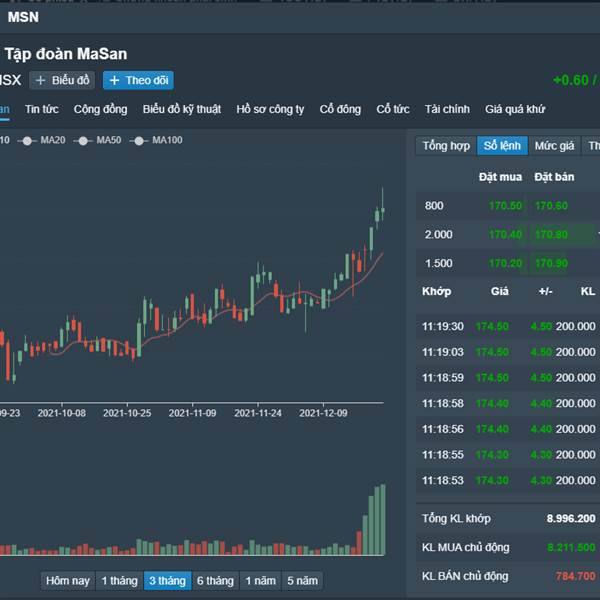Click the 2021-10-08 date axis label
Viewport: 600px width, 600px height.
[x=62, y=413]
